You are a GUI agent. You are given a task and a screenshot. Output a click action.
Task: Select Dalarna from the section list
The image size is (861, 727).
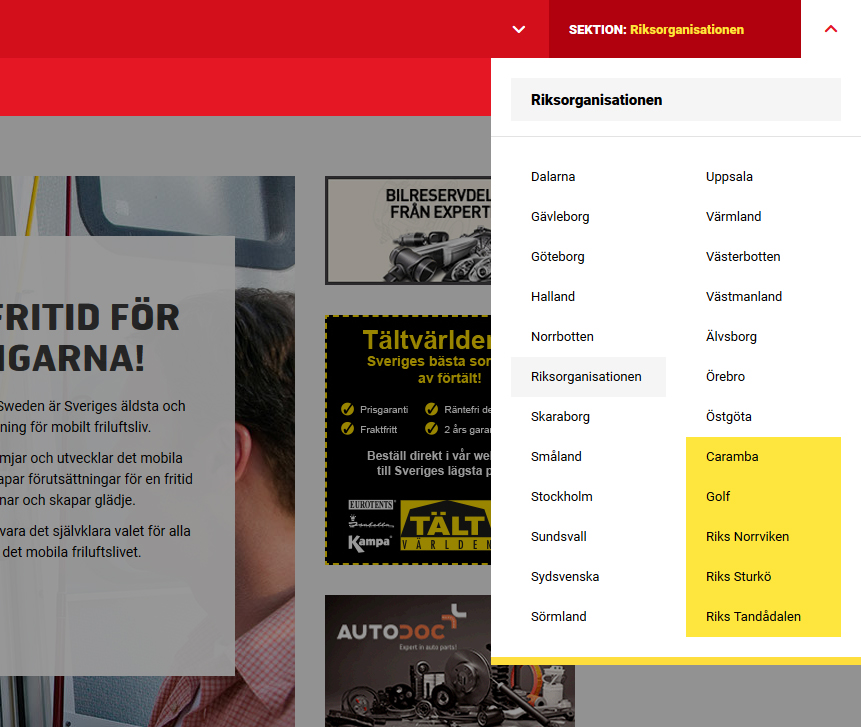553,177
